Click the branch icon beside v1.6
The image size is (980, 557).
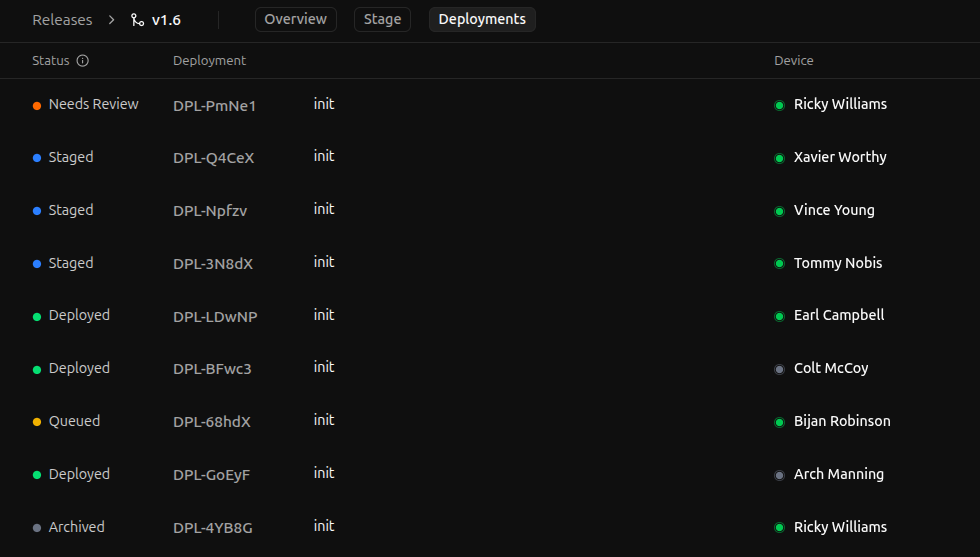pyautogui.click(x=137, y=20)
